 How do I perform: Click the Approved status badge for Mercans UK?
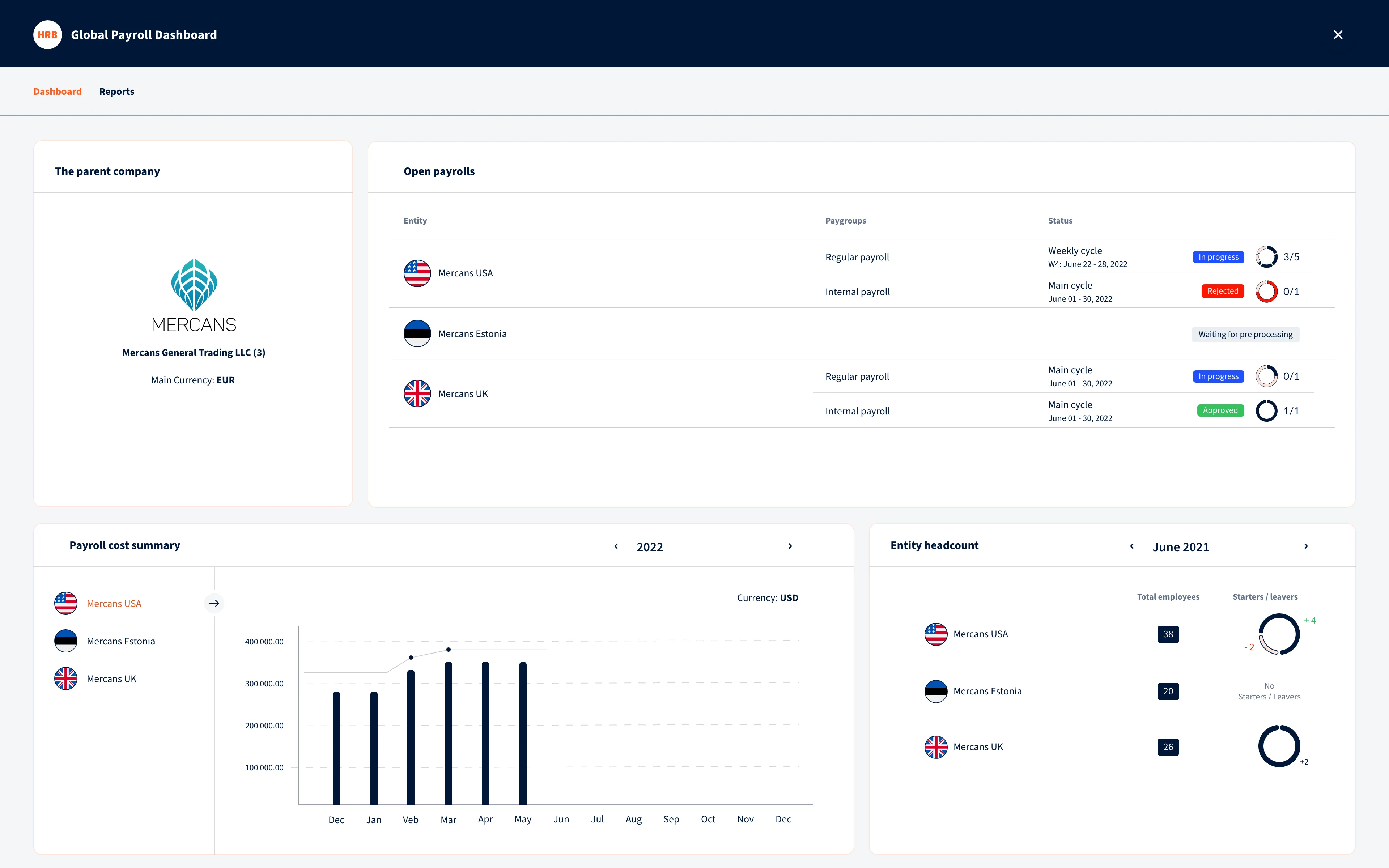point(1220,410)
